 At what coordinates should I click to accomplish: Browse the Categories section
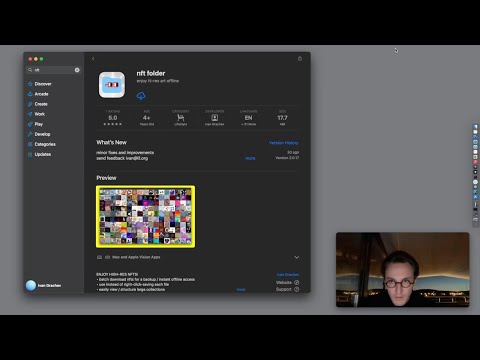point(45,144)
